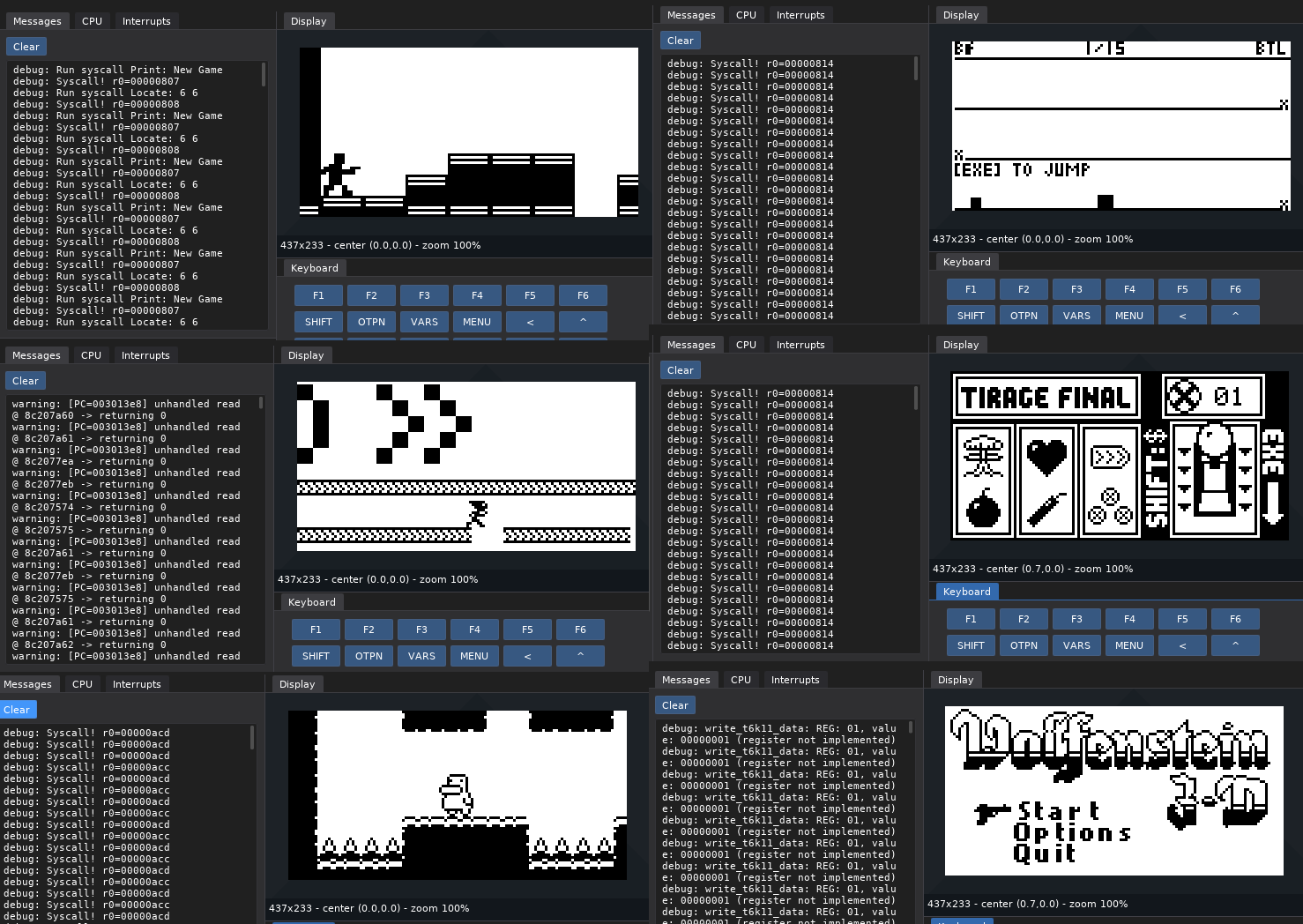
Task: Open Interrupts tab in Wolfenstein 3-D window
Action: [x=795, y=680]
